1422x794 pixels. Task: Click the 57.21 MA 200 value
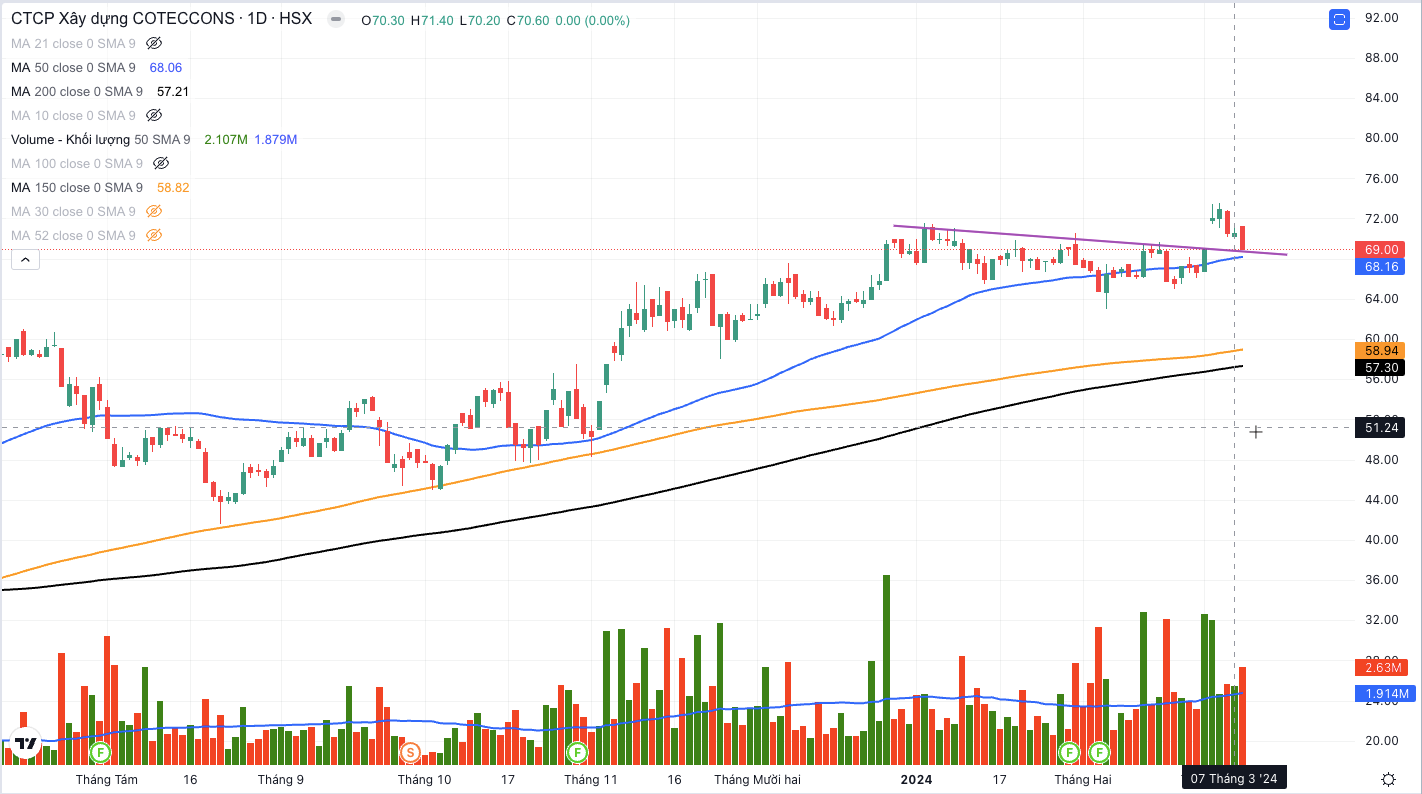coord(173,91)
